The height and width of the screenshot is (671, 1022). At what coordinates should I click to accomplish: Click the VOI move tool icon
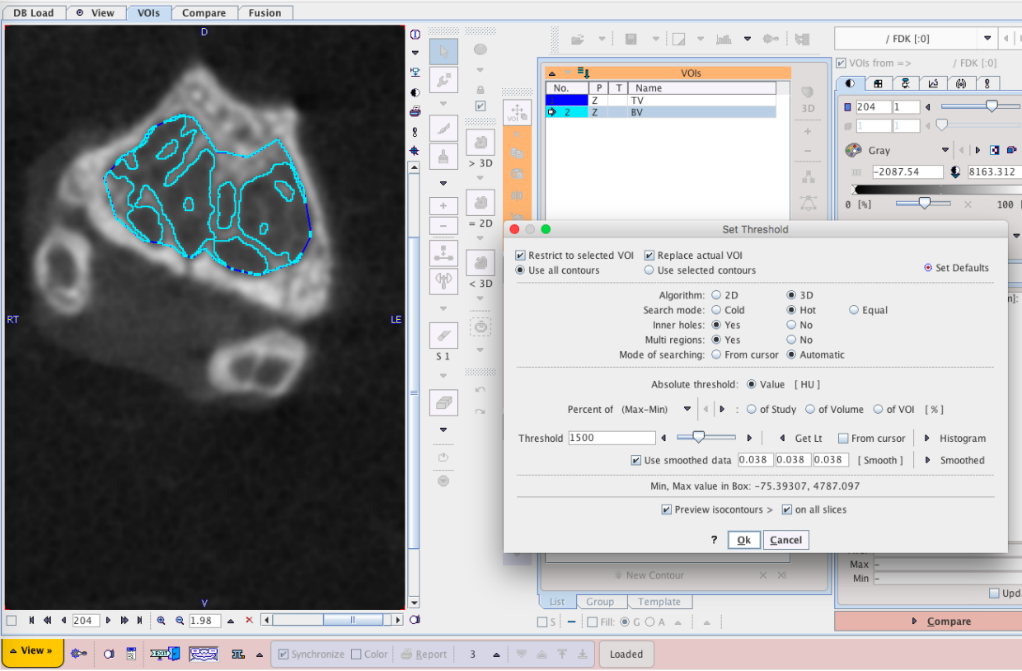517,112
